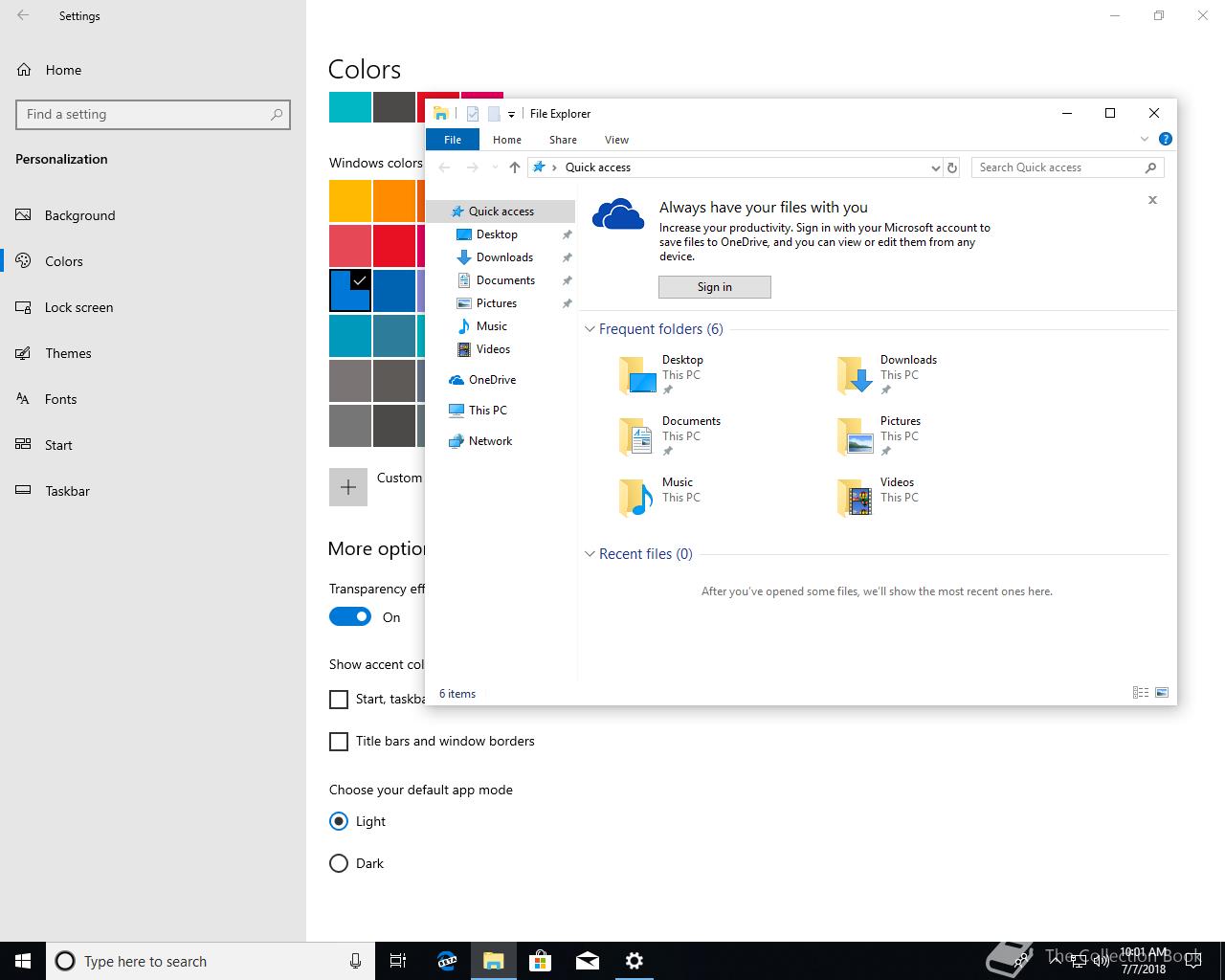Select the Dark app mode

[339, 863]
